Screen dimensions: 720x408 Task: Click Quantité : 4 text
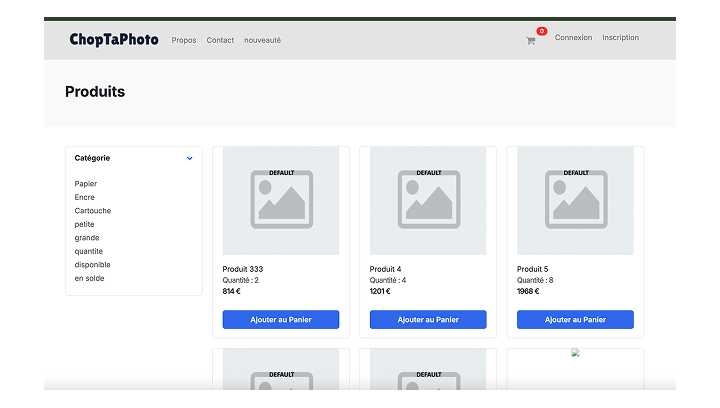388,280
